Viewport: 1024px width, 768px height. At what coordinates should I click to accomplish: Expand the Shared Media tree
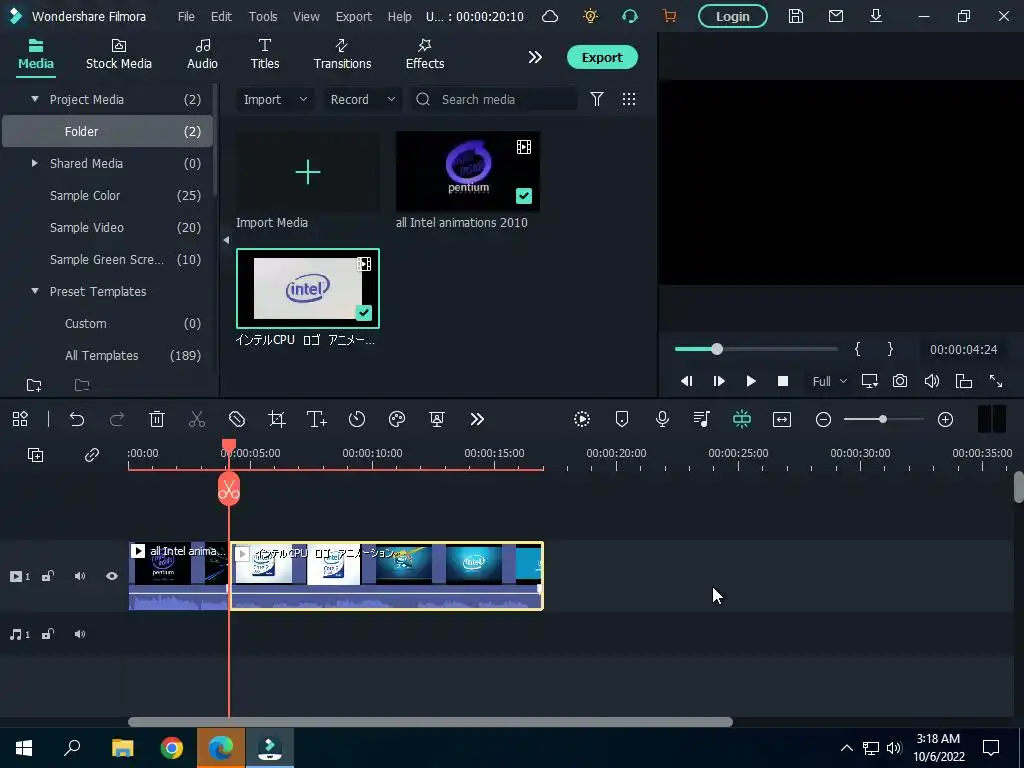(35, 163)
